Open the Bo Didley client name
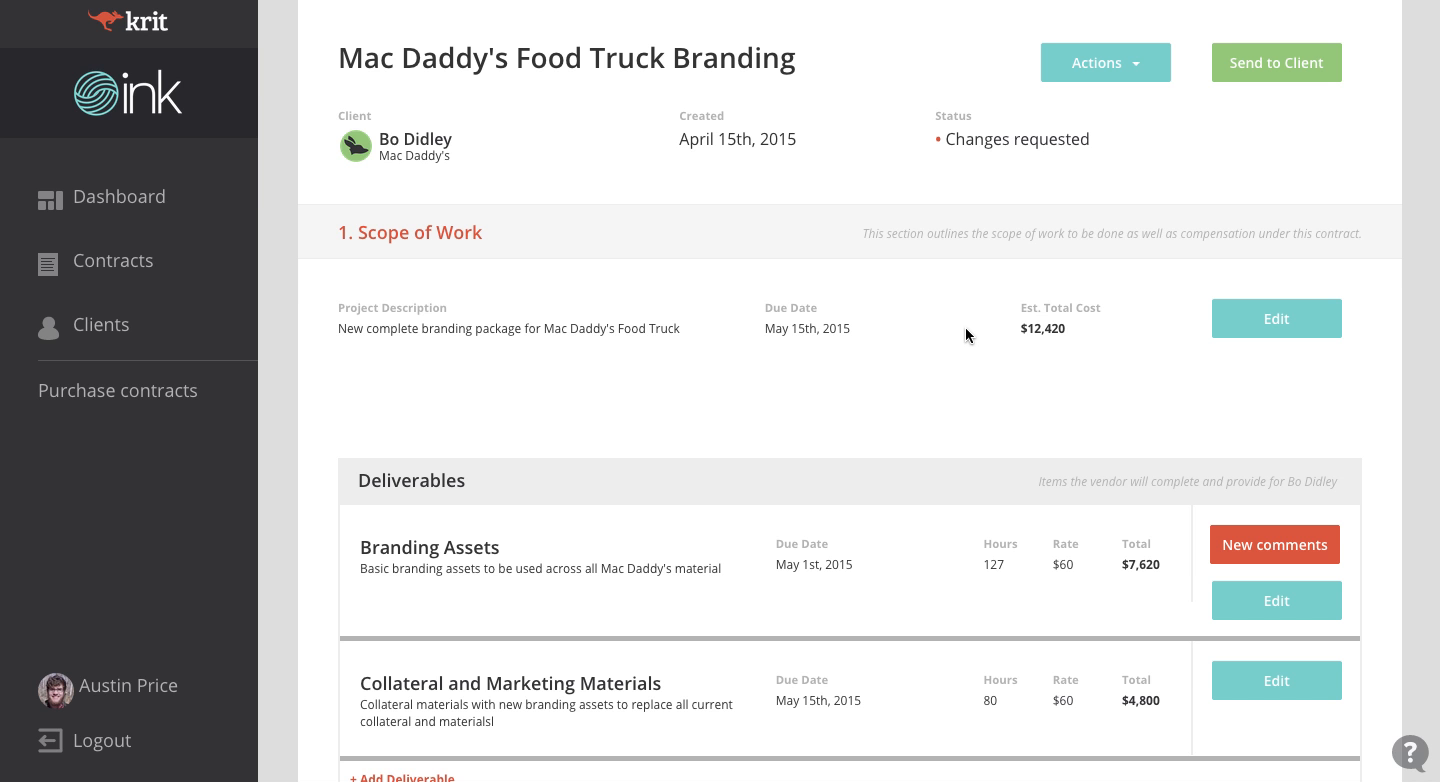This screenshot has width=1440, height=782. click(x=415, y=139)
